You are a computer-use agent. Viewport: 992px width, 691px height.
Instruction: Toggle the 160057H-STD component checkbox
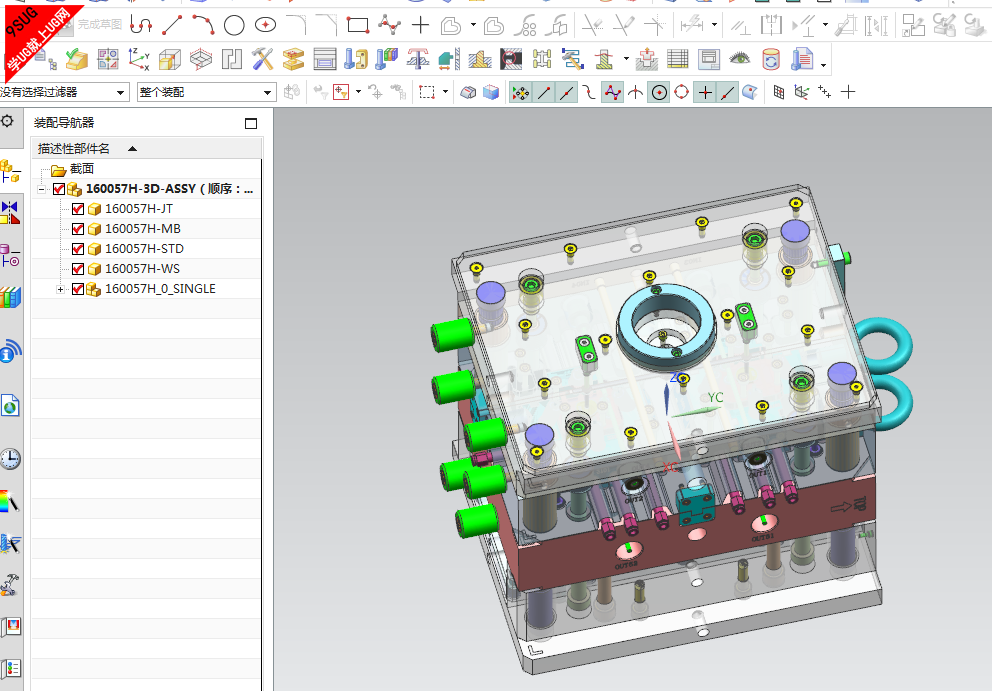tap(78, 249)
